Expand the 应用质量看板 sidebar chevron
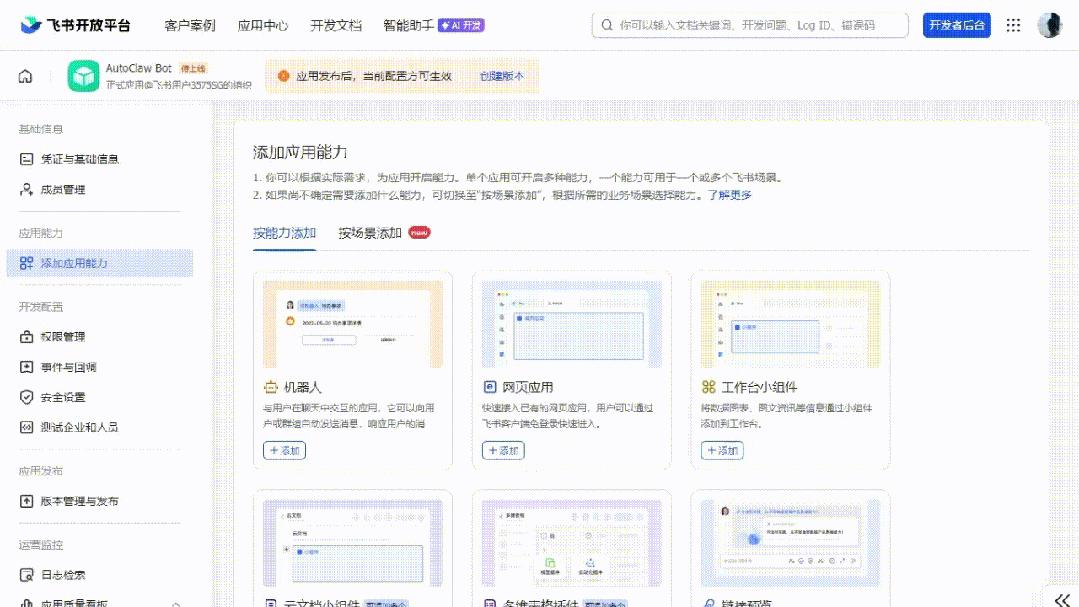This screenshot has height=607, width=1079. 176,604
